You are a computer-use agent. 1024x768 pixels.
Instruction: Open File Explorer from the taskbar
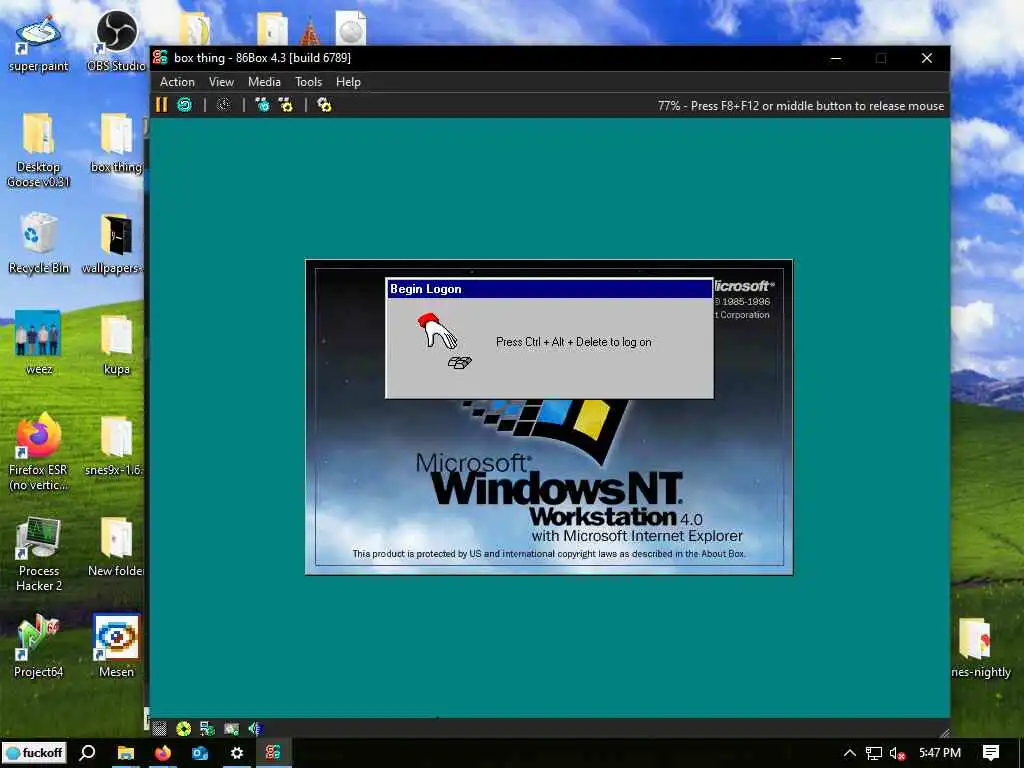click(125, 753)
